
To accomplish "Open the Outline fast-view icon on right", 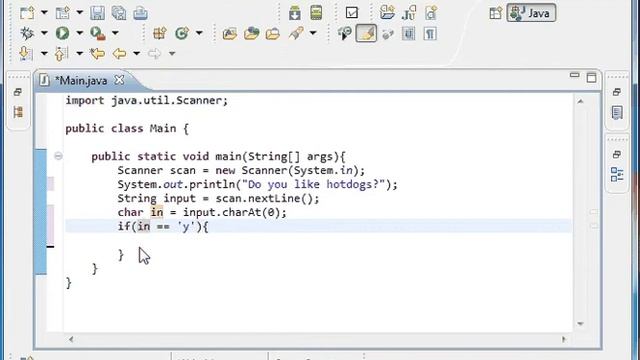I will [617, 174].
